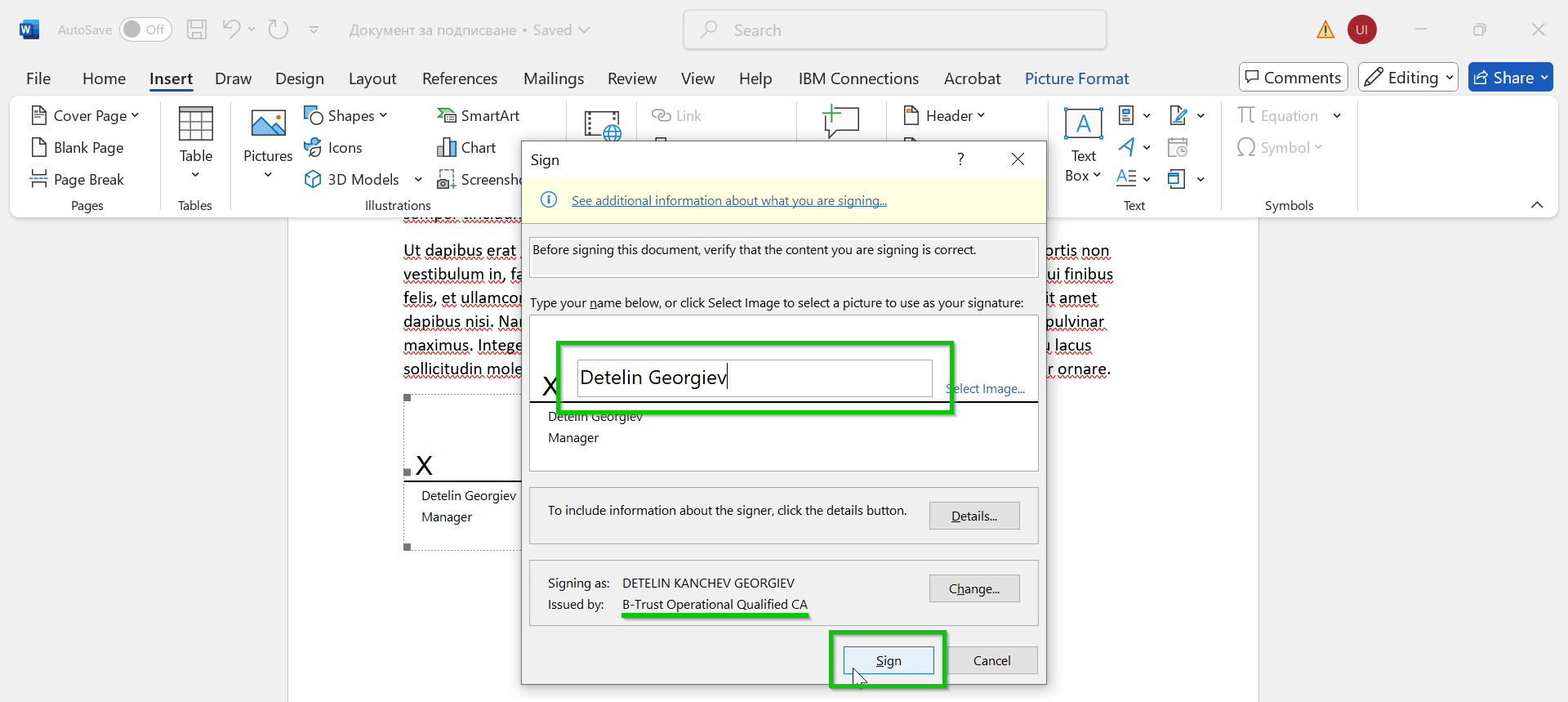Click the WordArt icon
1568x702 pixels.
1126,147
